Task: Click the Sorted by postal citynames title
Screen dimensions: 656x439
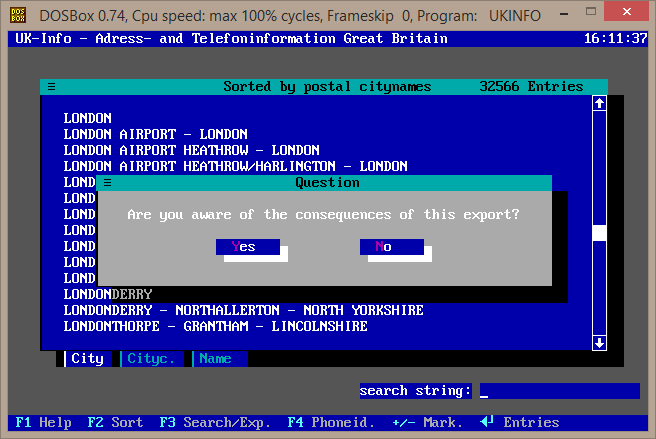Action: click(x=327, y=87)
